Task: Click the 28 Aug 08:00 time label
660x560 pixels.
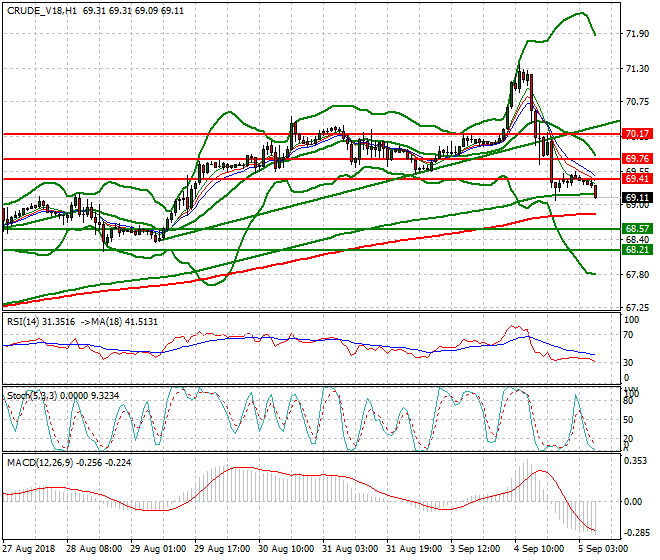Action: [x=93, y=549]
